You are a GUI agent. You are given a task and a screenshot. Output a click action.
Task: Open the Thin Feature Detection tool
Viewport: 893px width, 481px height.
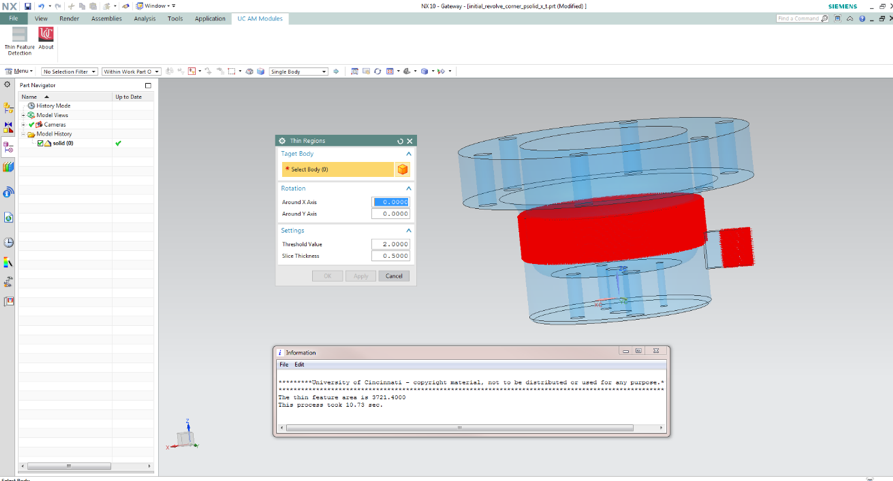[19, 41]
